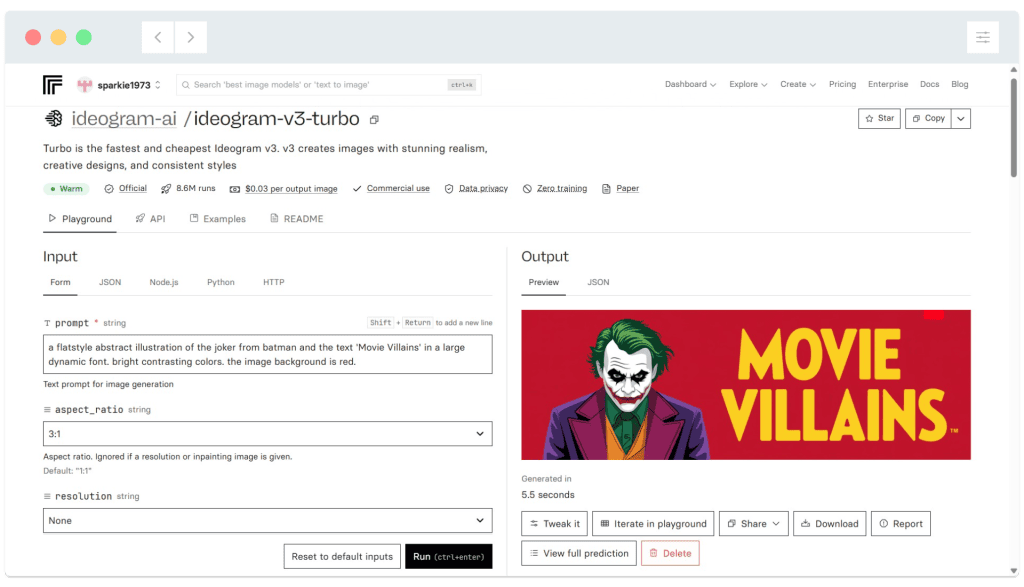The width and height of the screenshot is (1024, 587).
Task: Switch to the Examples tab
Action: pos(217,219)
